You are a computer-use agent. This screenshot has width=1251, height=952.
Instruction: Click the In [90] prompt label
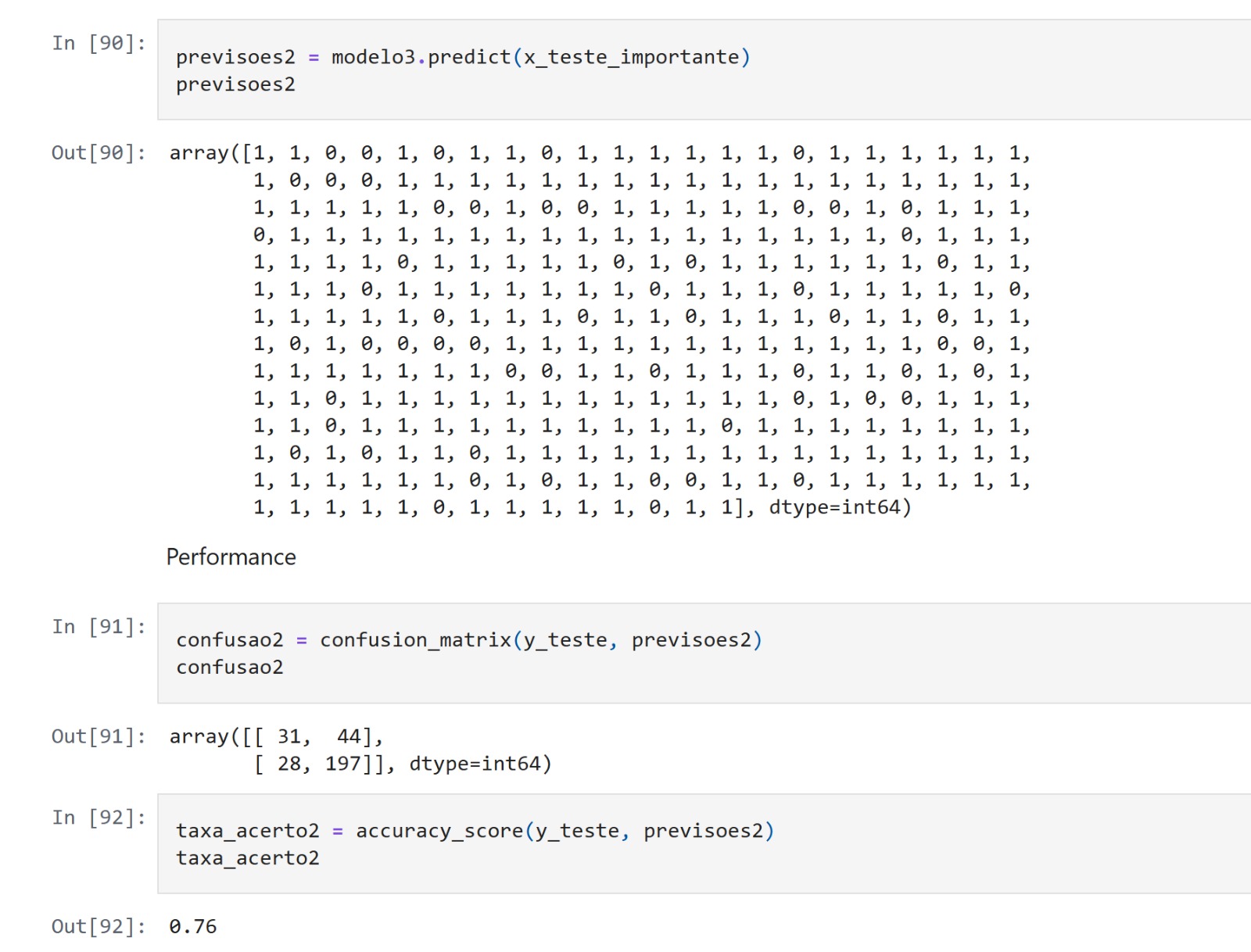coord(99,43)
